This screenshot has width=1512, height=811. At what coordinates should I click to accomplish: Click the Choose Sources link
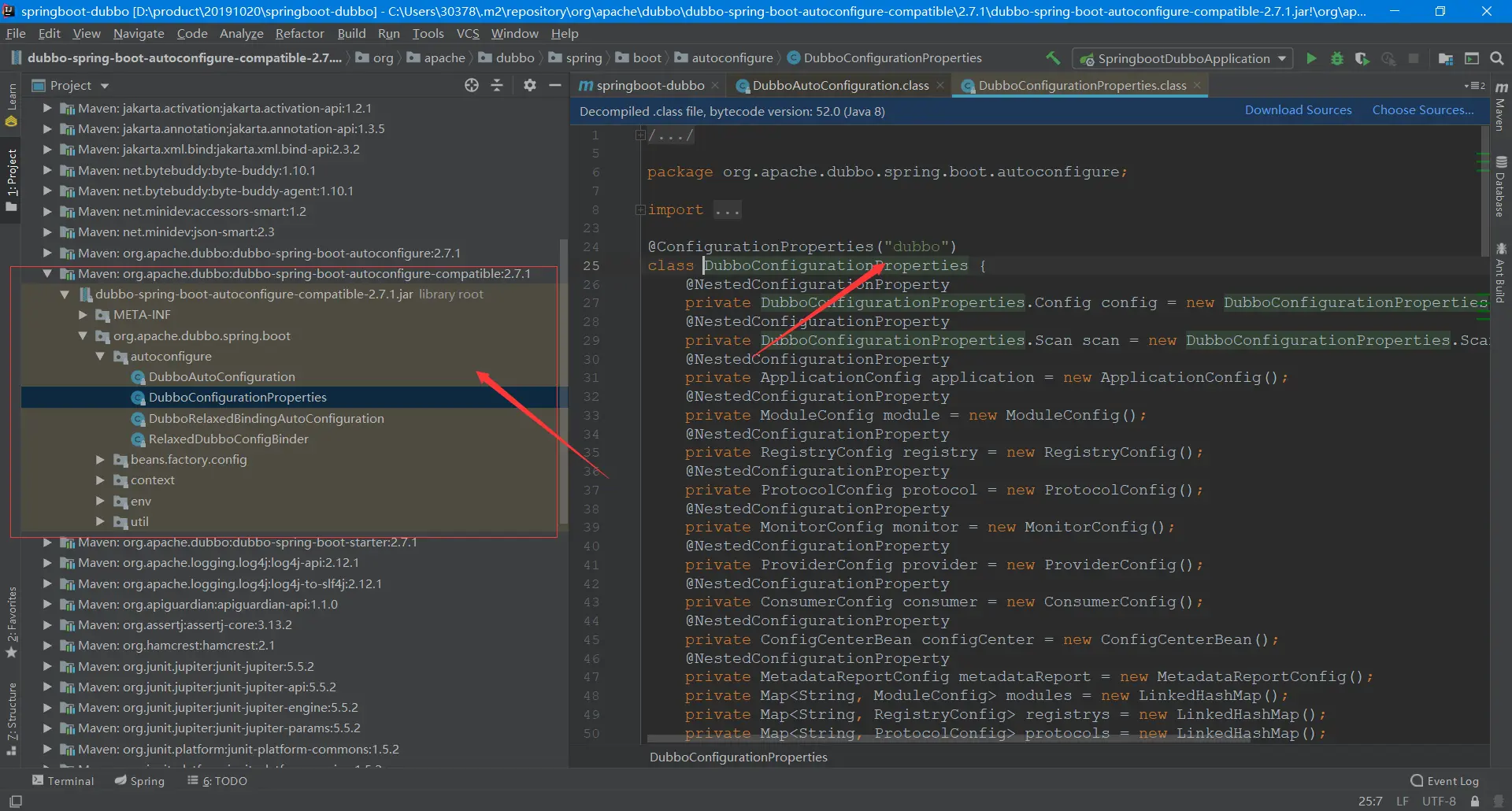pyautogui.click(x=1423, y=110)
